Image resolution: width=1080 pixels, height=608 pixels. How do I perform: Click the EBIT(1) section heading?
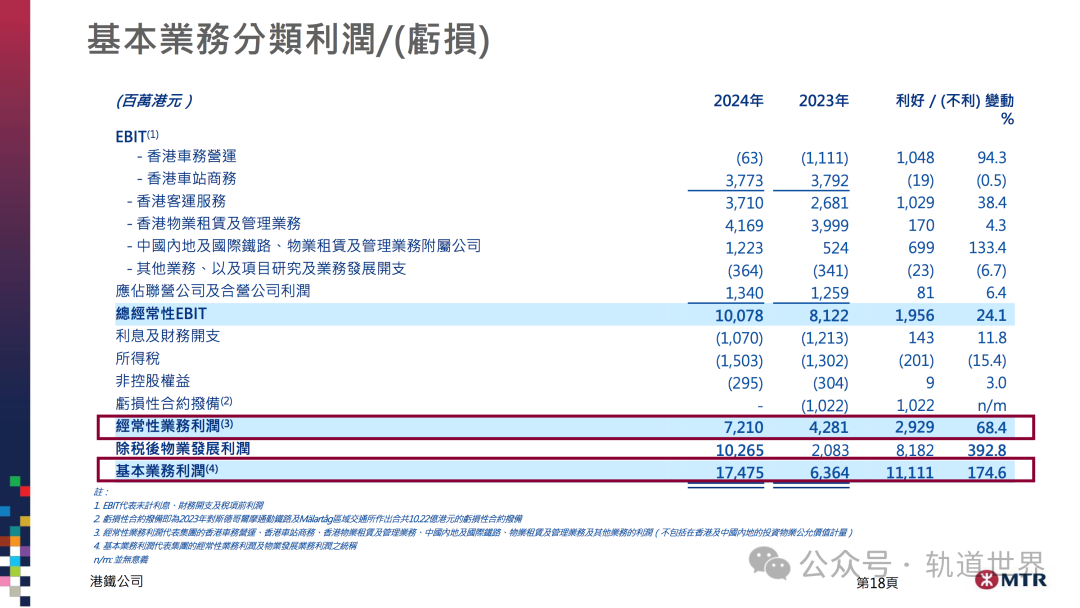coord(137,136)
